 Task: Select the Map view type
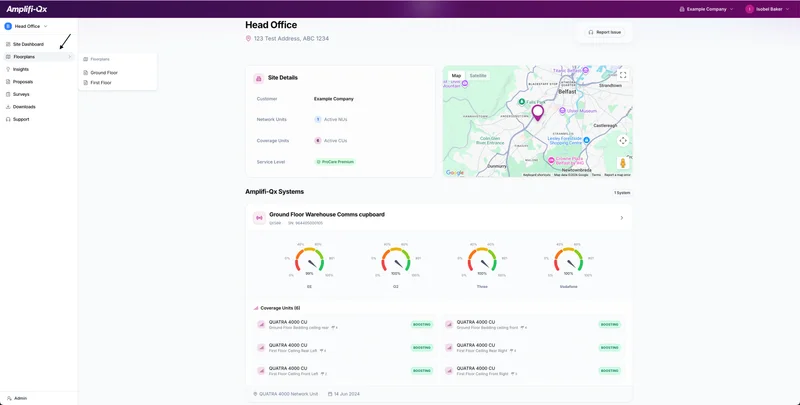(456, 75)
